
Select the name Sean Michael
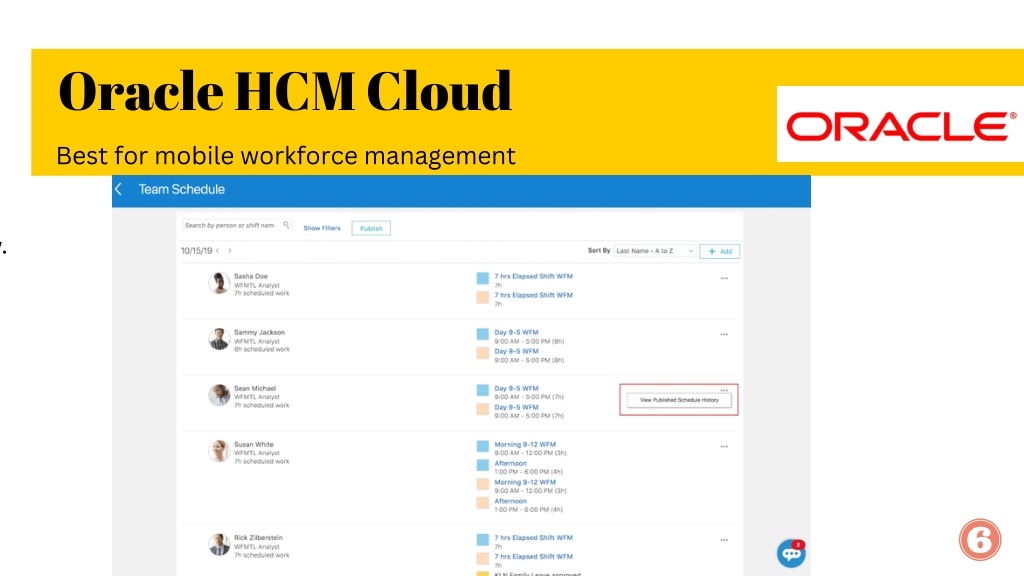(x=255, y=388)
